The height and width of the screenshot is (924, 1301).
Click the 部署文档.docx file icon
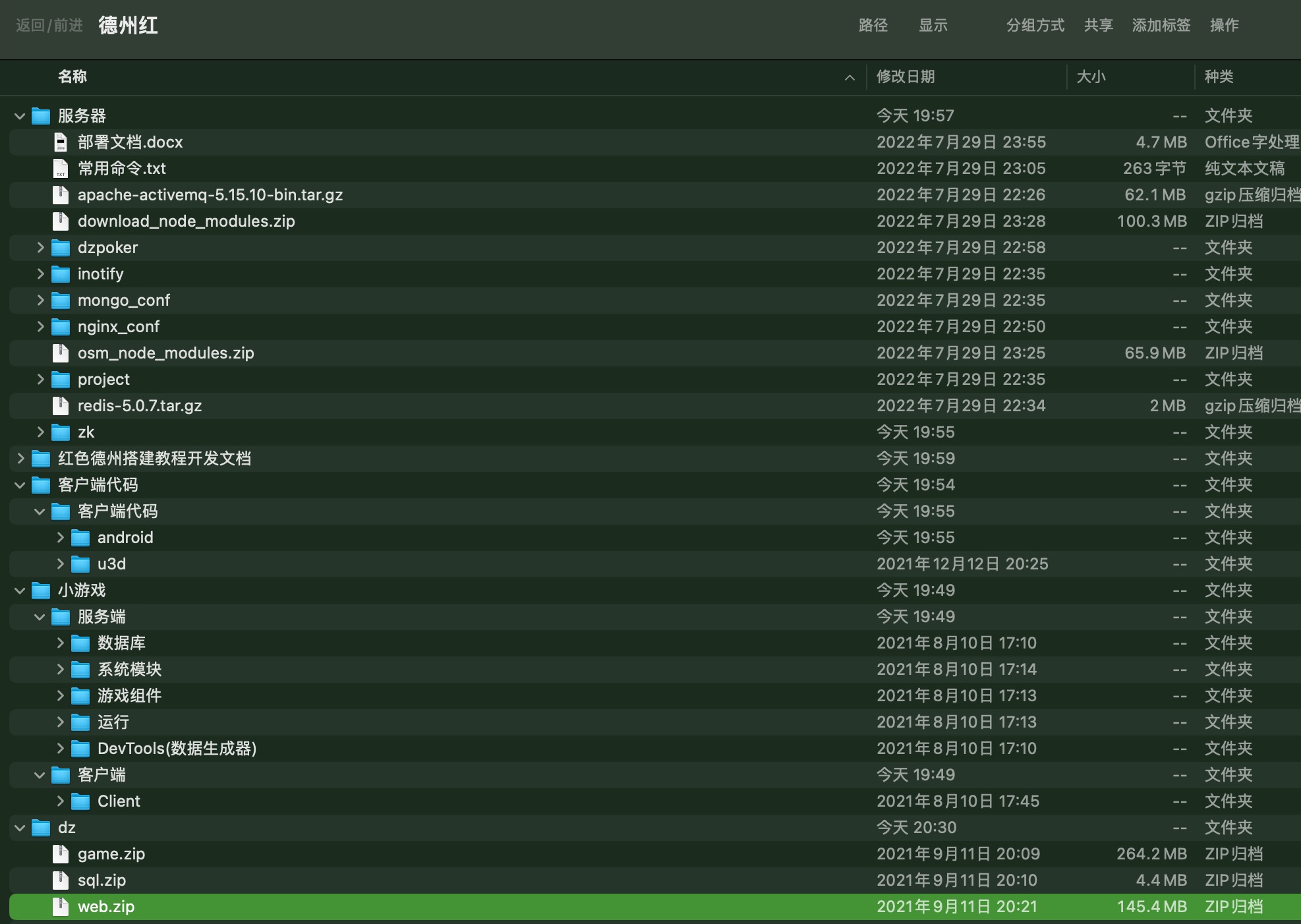coord(61,142)
